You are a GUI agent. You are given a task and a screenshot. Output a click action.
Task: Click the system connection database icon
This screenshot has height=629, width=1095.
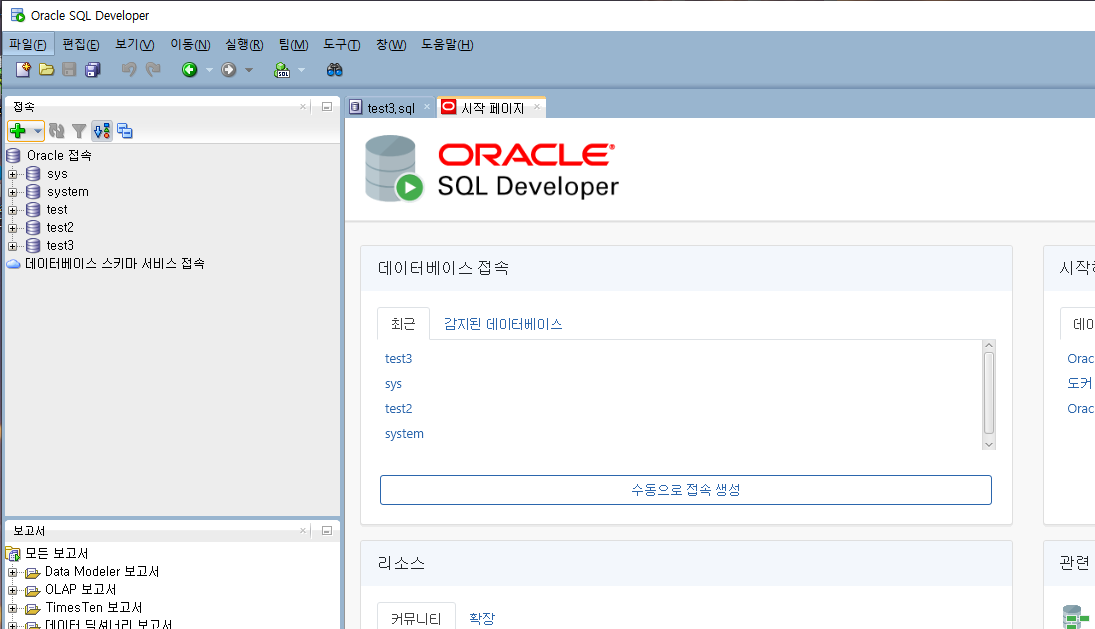click(33, 191)
